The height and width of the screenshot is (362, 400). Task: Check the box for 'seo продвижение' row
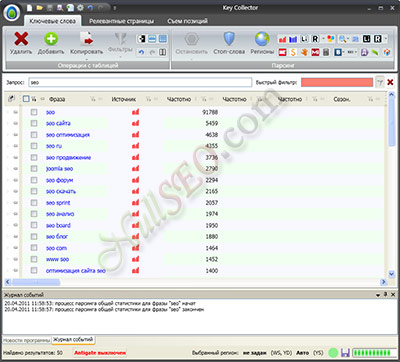(x=34, y=157)
